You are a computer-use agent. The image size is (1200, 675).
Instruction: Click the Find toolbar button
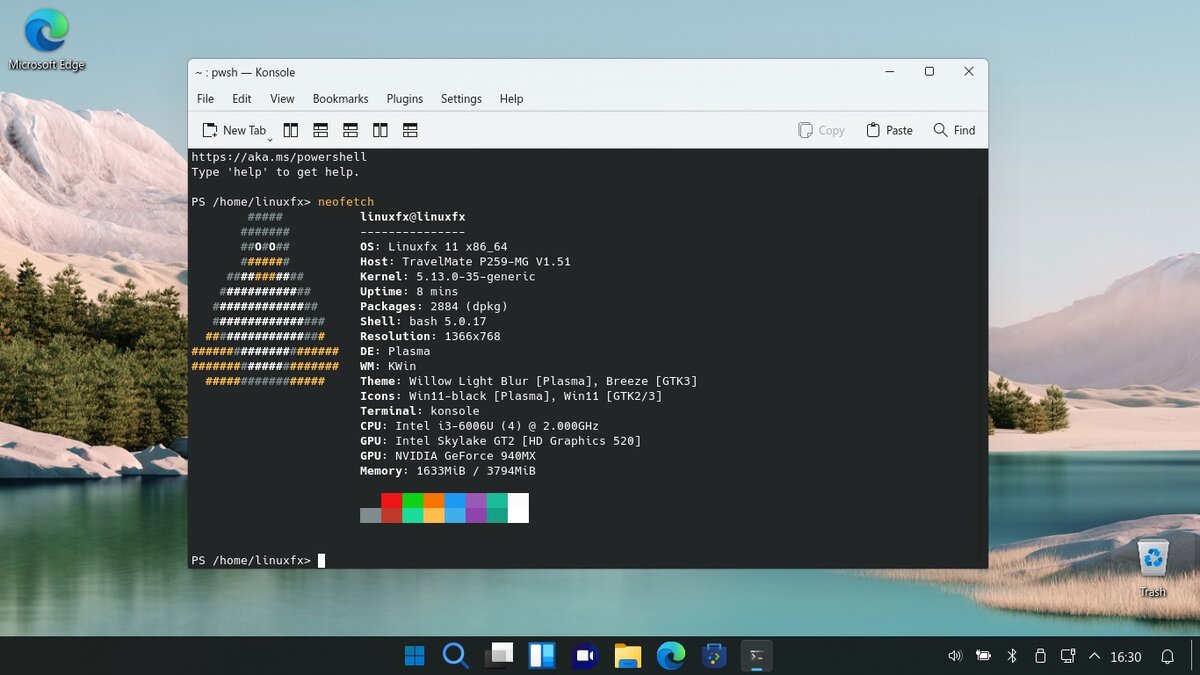click(954, 130)
